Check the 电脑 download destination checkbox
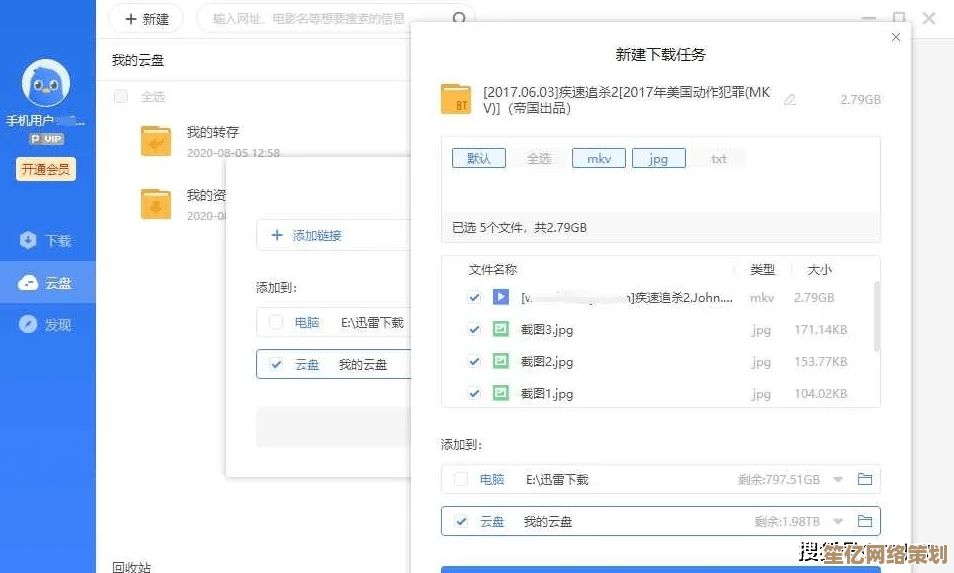This screenshot has height=573, width=954. (x=461, y=479)
